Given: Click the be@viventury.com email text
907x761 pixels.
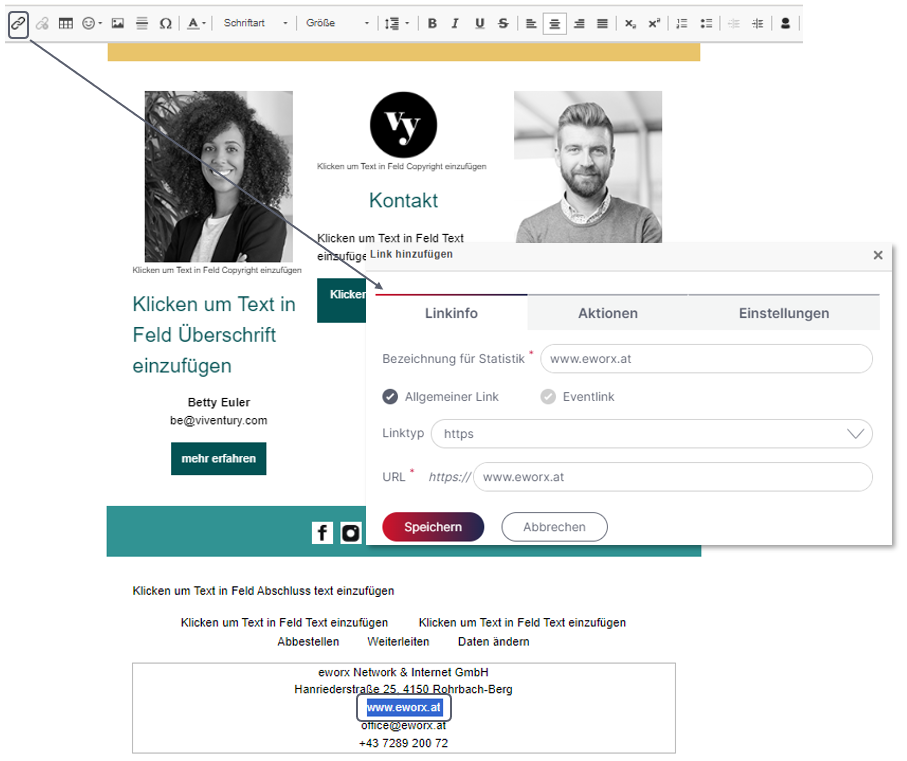Looking at the screenshot, I should coord(219,420).
